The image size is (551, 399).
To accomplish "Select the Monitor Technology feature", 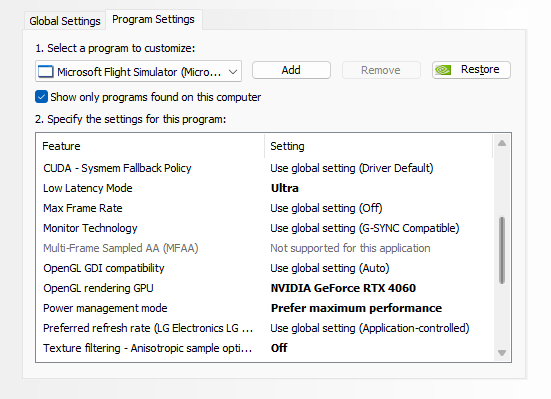I will (90, 228).
